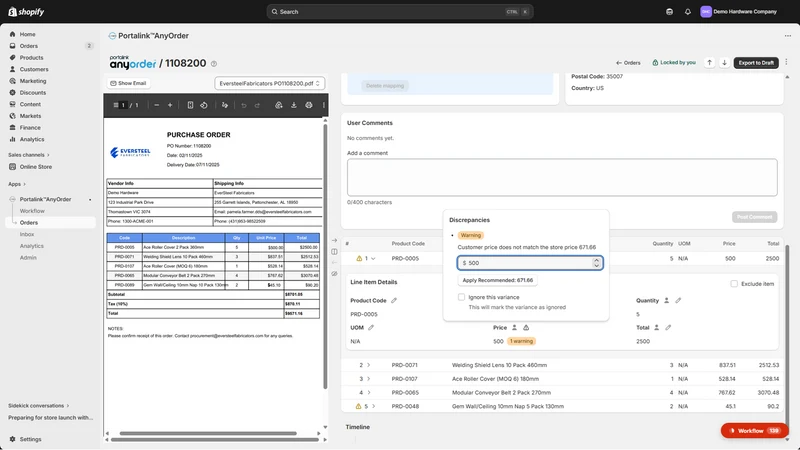Go to previous order with up arrow

pyautogui.click(x=709, y=62)
